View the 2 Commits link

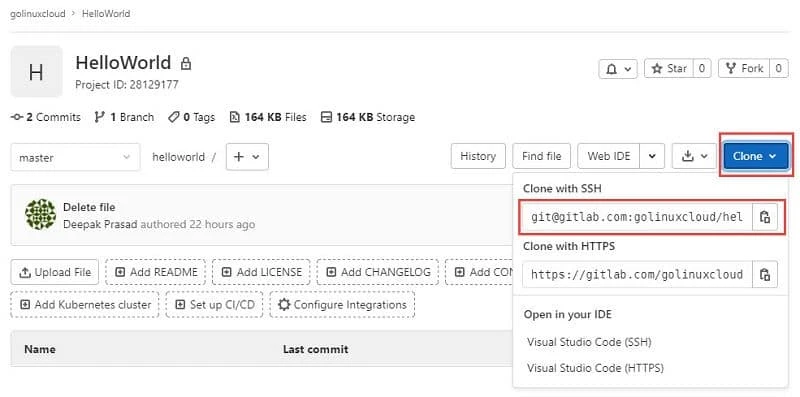pyautogui.click(x=45, y=117)
